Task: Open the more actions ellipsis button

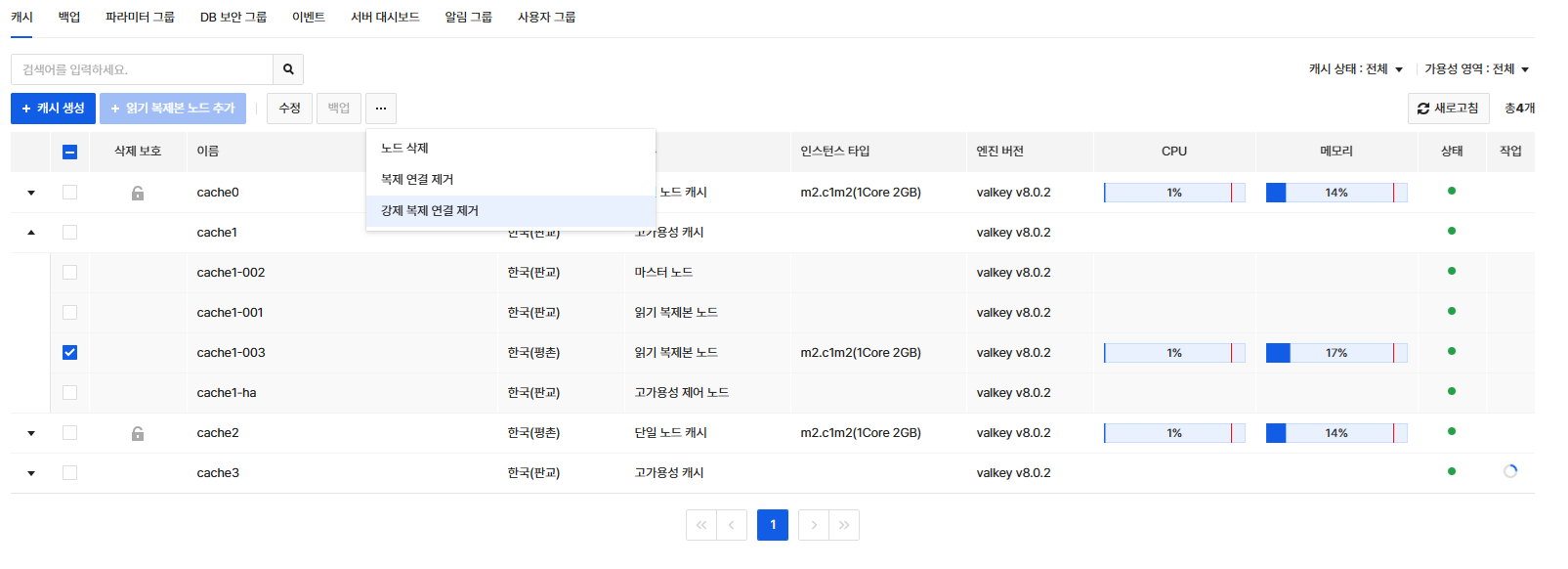Action: (381, 109)
